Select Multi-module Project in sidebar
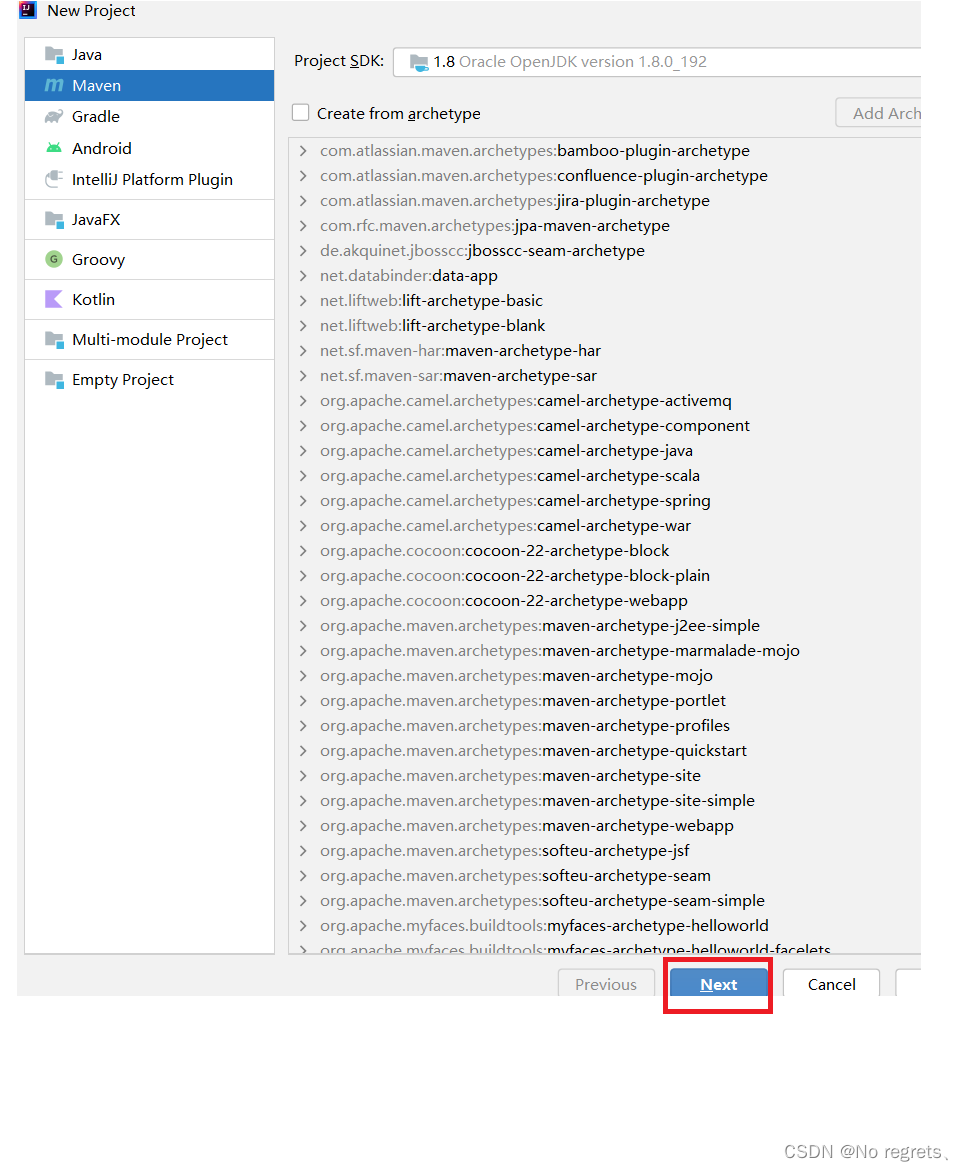This screenshot has width=963, height=1171. click(x=150, y=340)
